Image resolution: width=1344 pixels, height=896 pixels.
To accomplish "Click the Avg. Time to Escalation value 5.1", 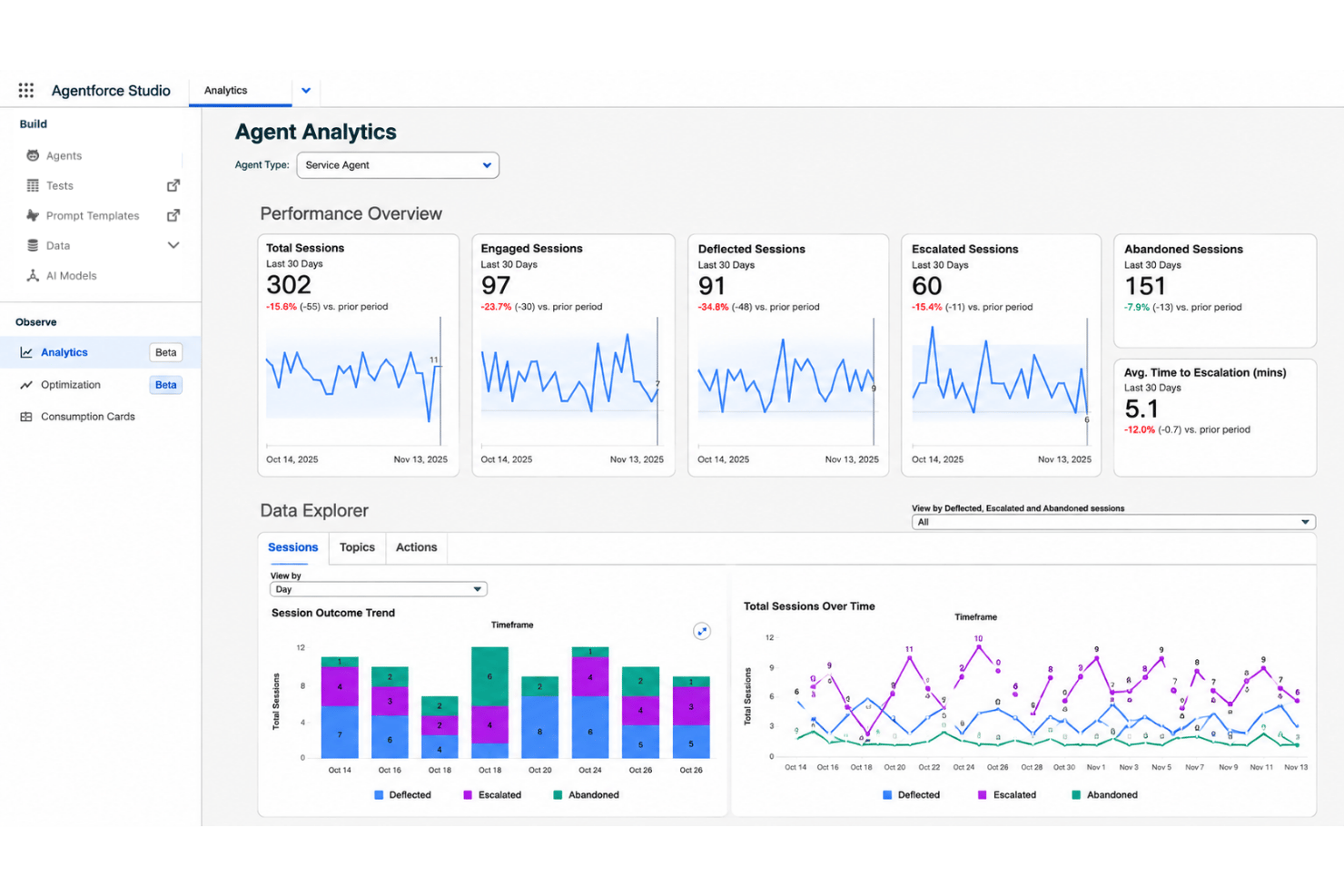I will click(1141, 409).
